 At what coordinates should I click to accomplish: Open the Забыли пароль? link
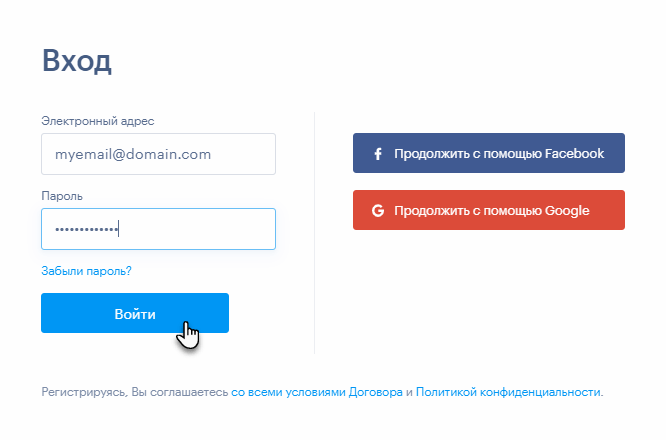coord(86,271)
